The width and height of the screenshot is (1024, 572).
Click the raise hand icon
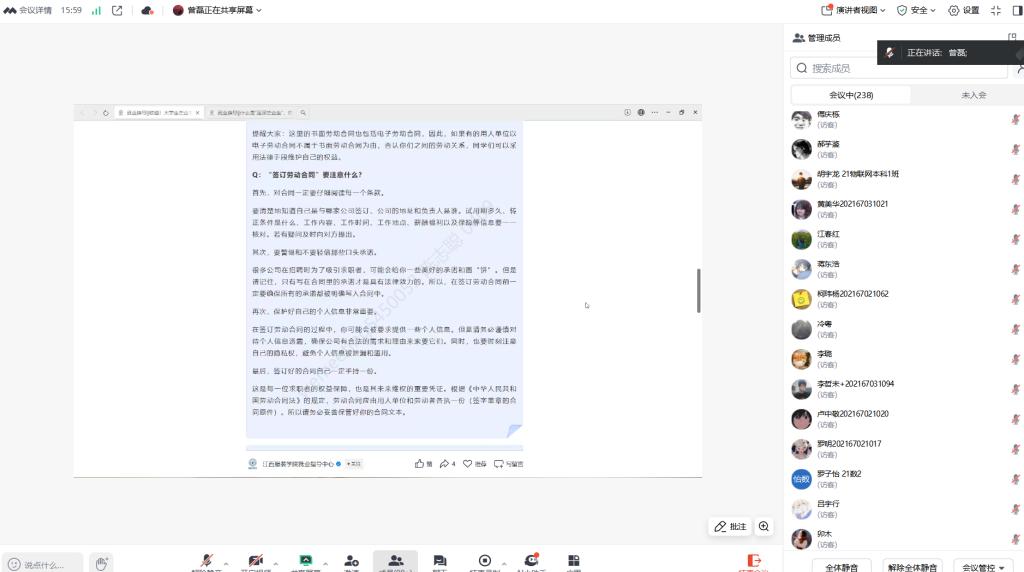pyautogui.click(x=101, y=563)
